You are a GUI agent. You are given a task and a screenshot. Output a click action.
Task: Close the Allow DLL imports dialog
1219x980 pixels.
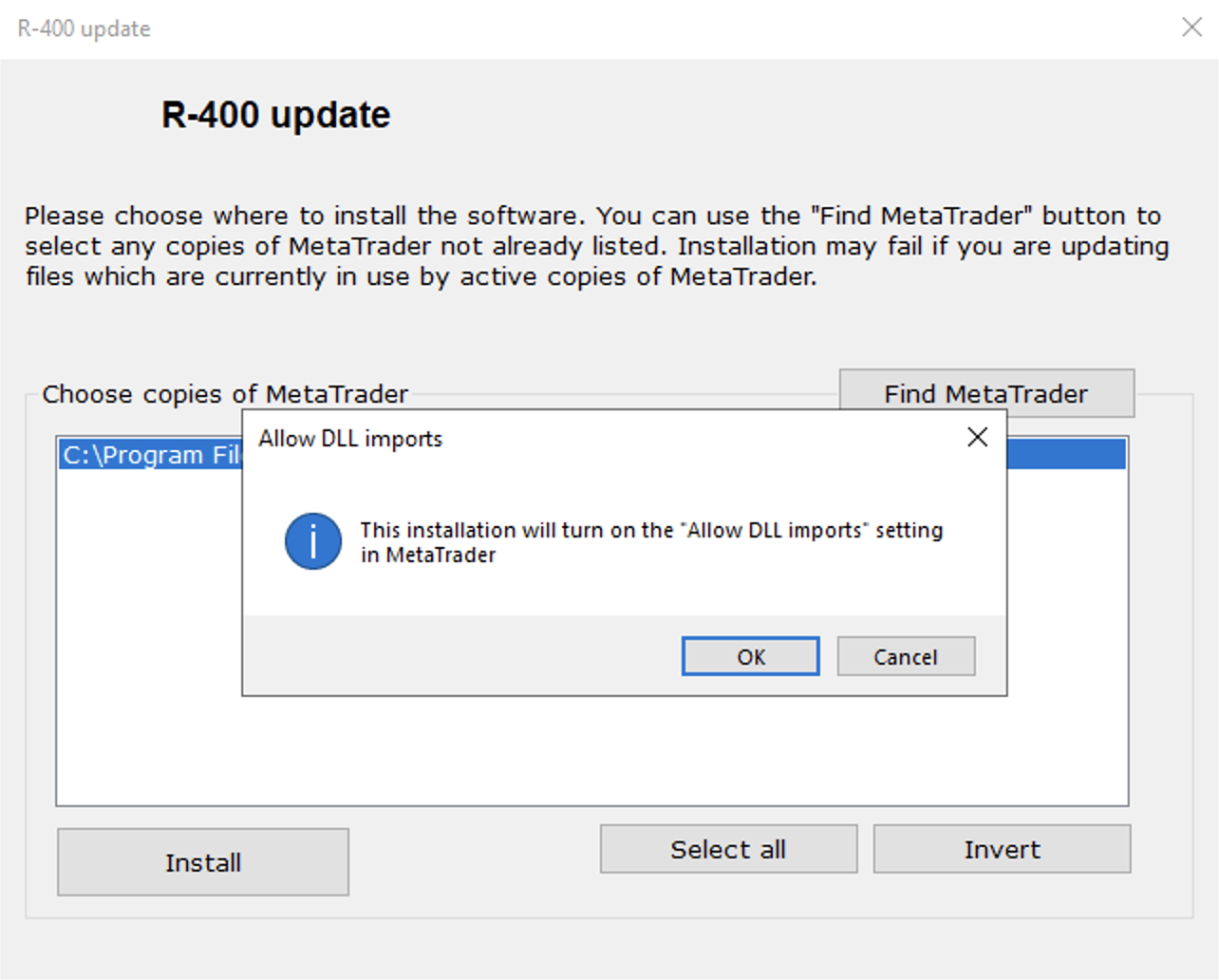coord(977,437)
